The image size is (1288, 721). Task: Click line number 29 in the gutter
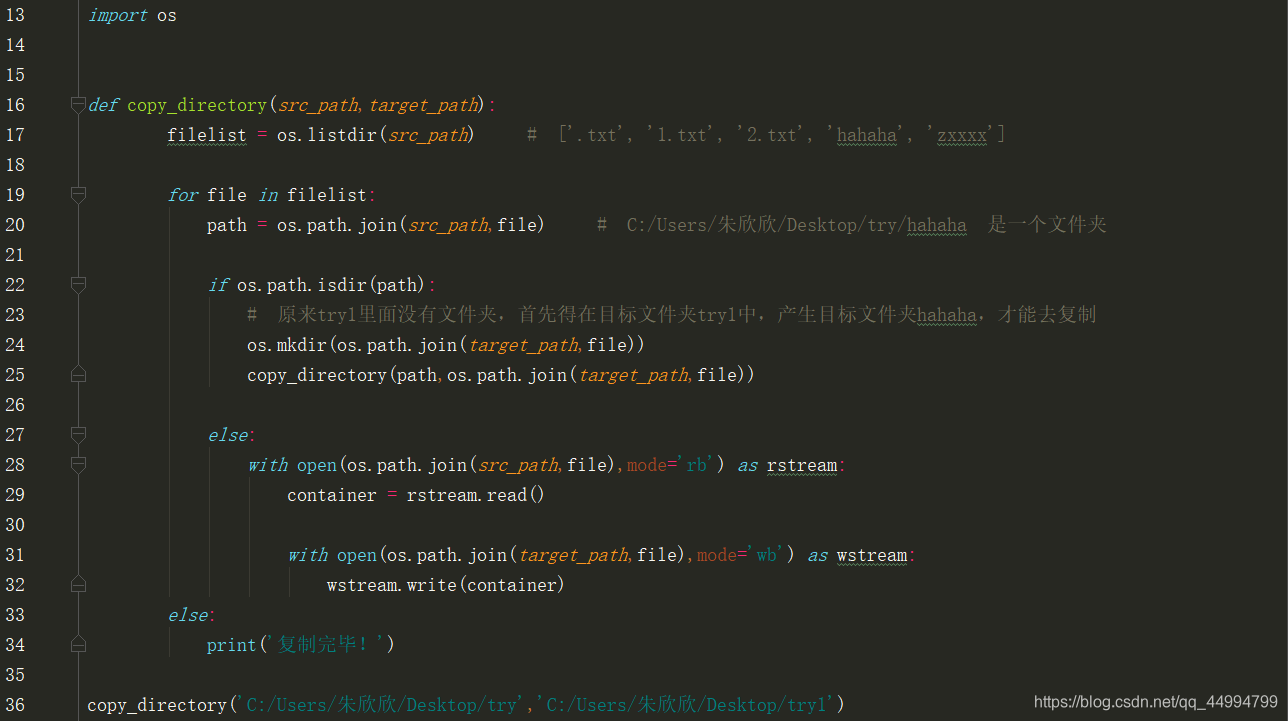[15, 495]
